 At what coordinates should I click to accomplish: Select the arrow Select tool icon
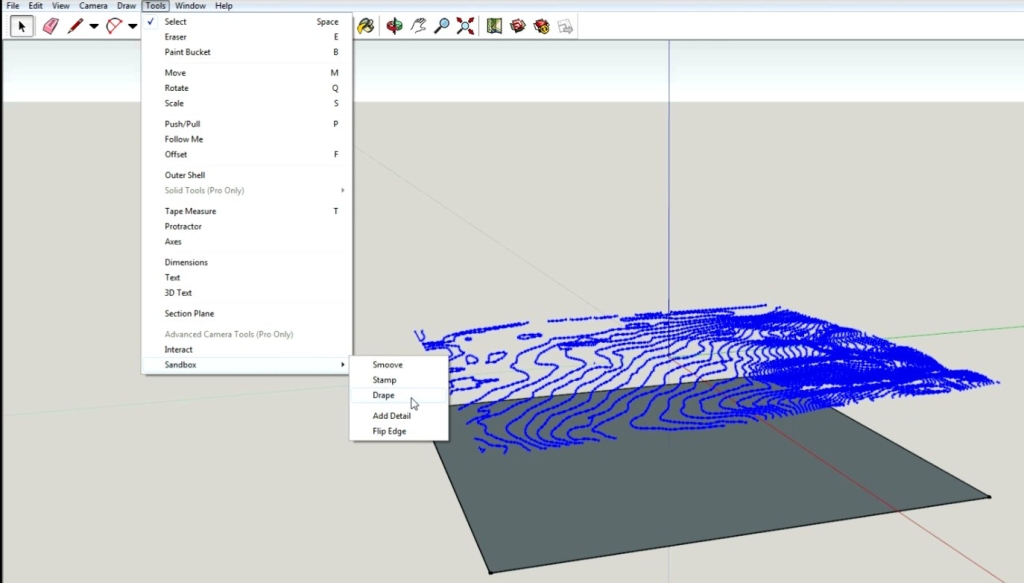tap(21, 26)
